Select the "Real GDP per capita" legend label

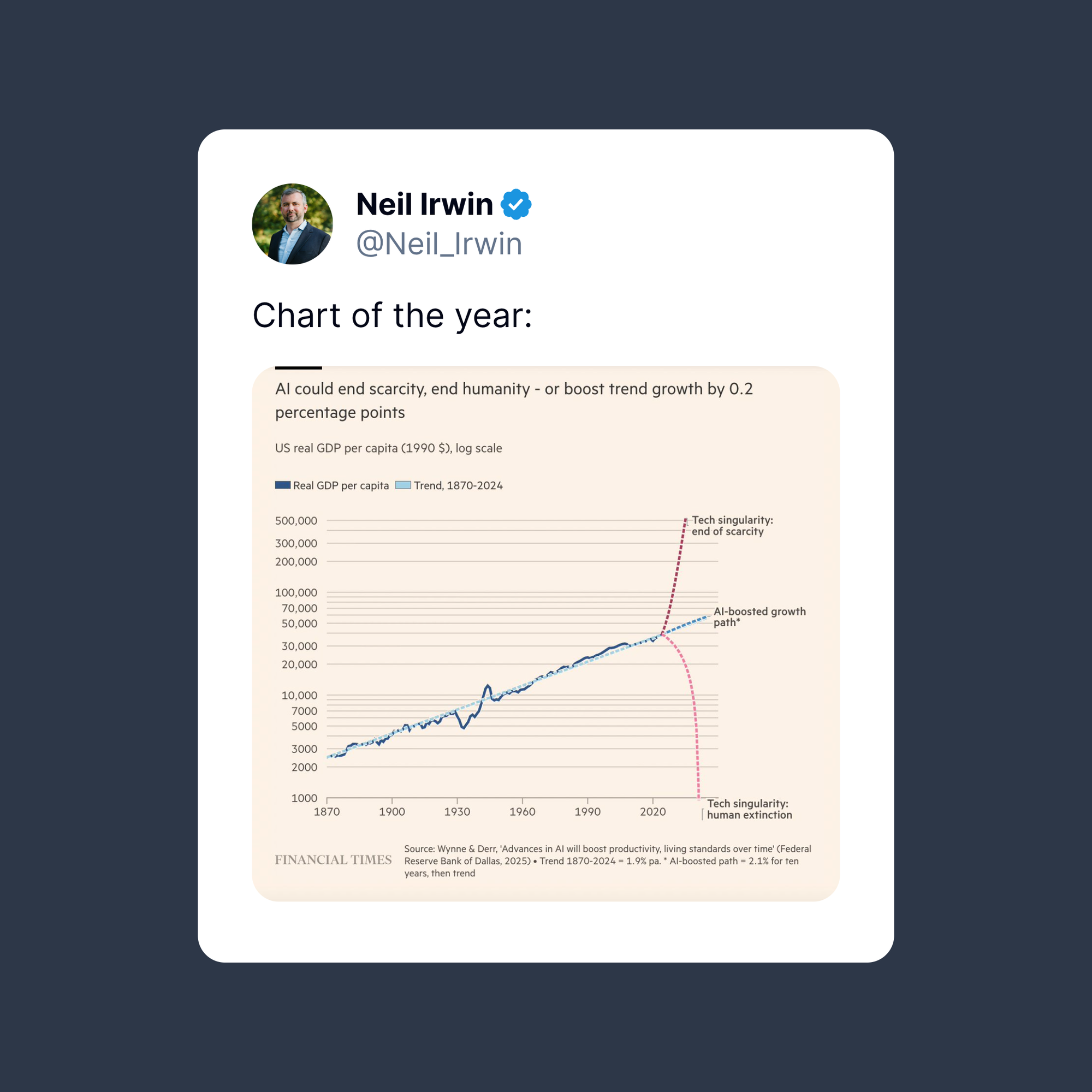tap(341, 485)
